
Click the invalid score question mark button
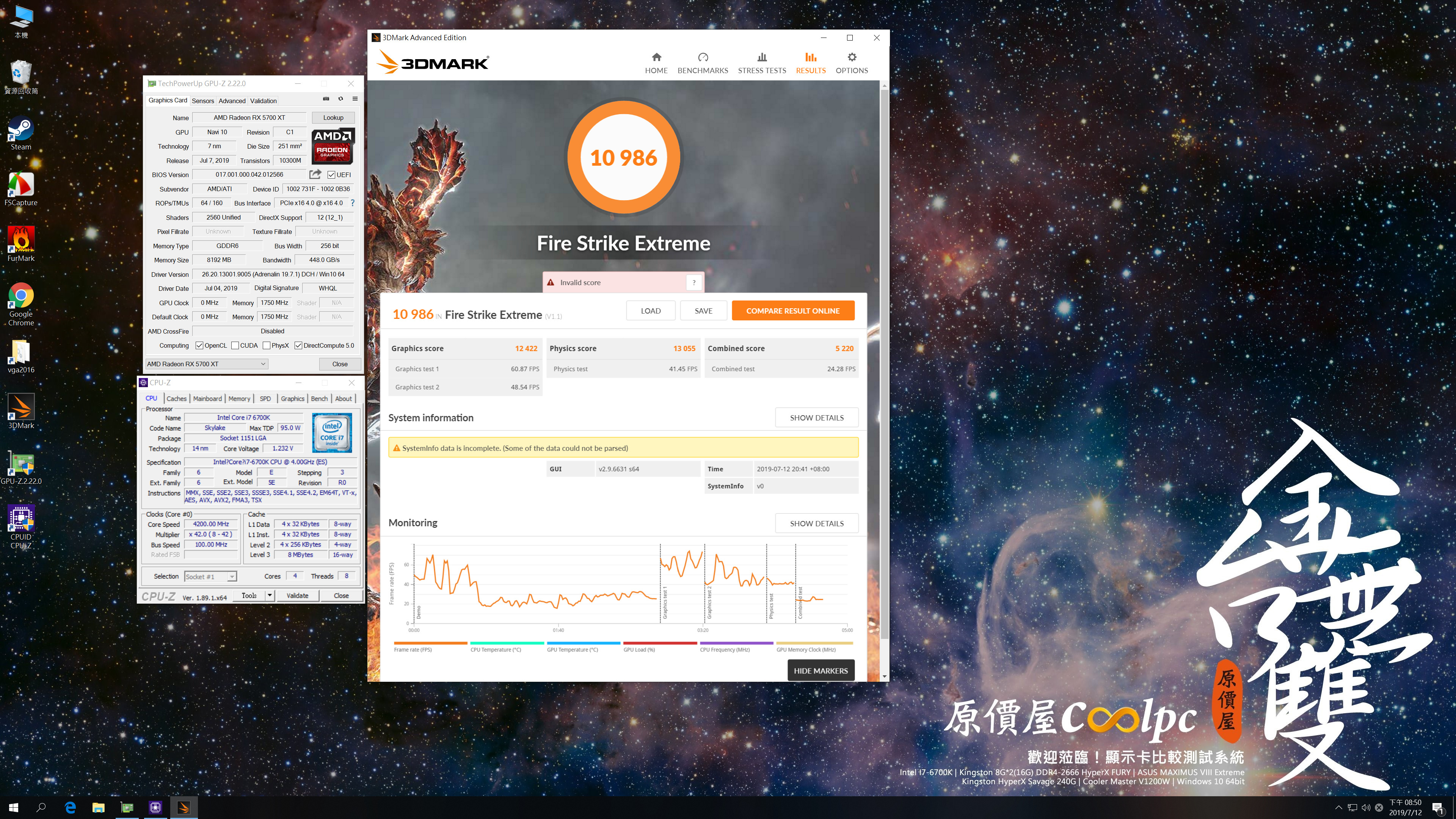pos(693,282)
